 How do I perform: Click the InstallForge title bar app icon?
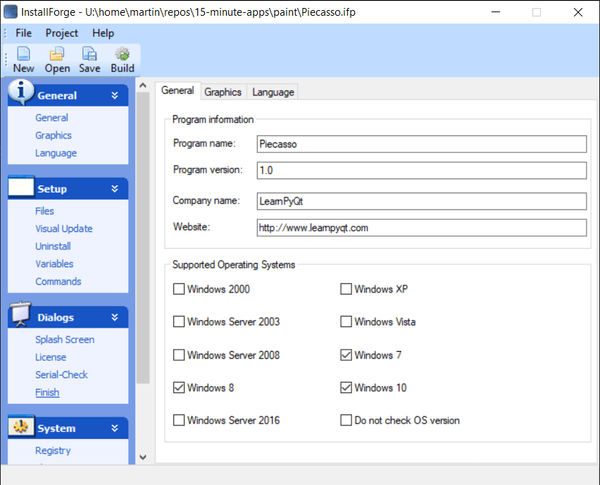(10, 12)
